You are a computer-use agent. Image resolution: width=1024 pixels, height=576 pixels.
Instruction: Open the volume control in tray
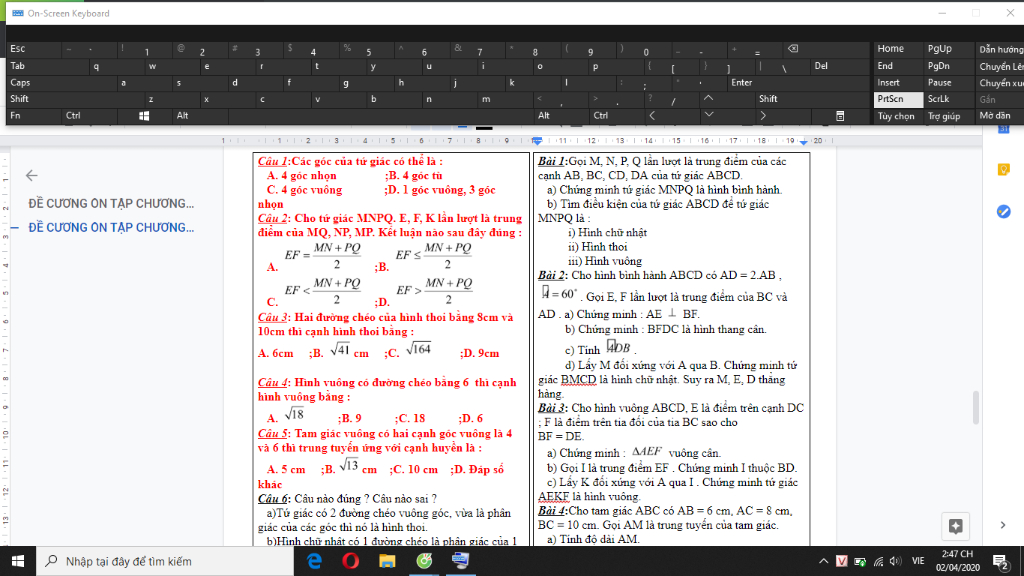pos(895,561)
